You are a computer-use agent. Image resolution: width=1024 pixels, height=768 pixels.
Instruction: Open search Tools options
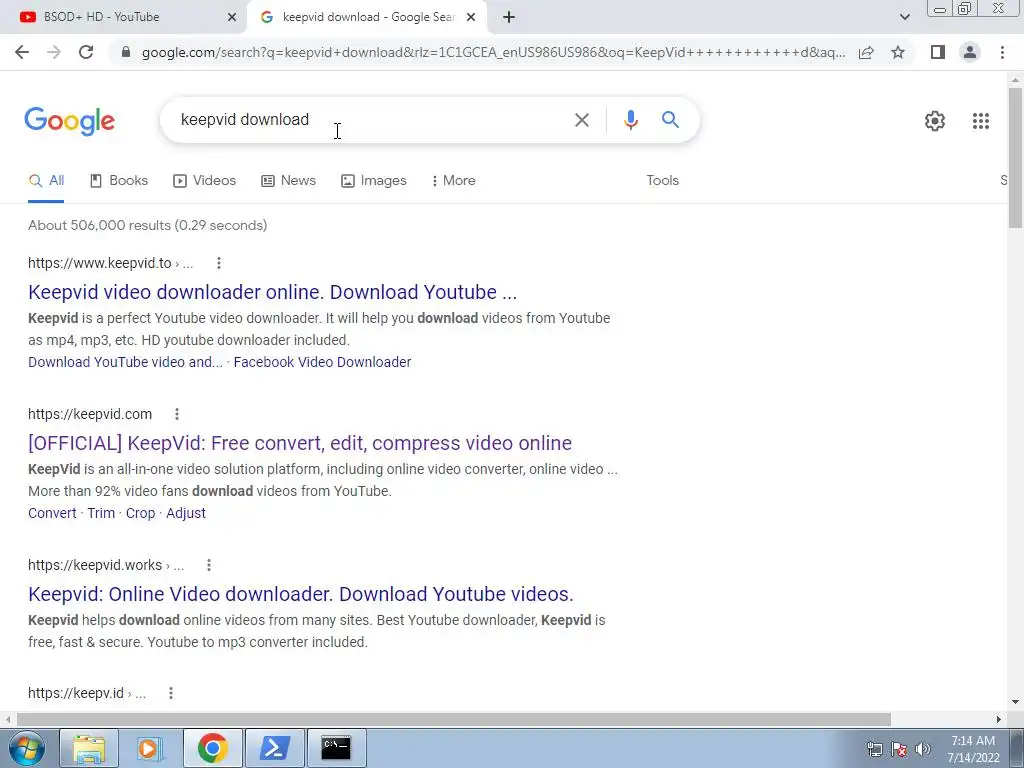tap(662, 180)
